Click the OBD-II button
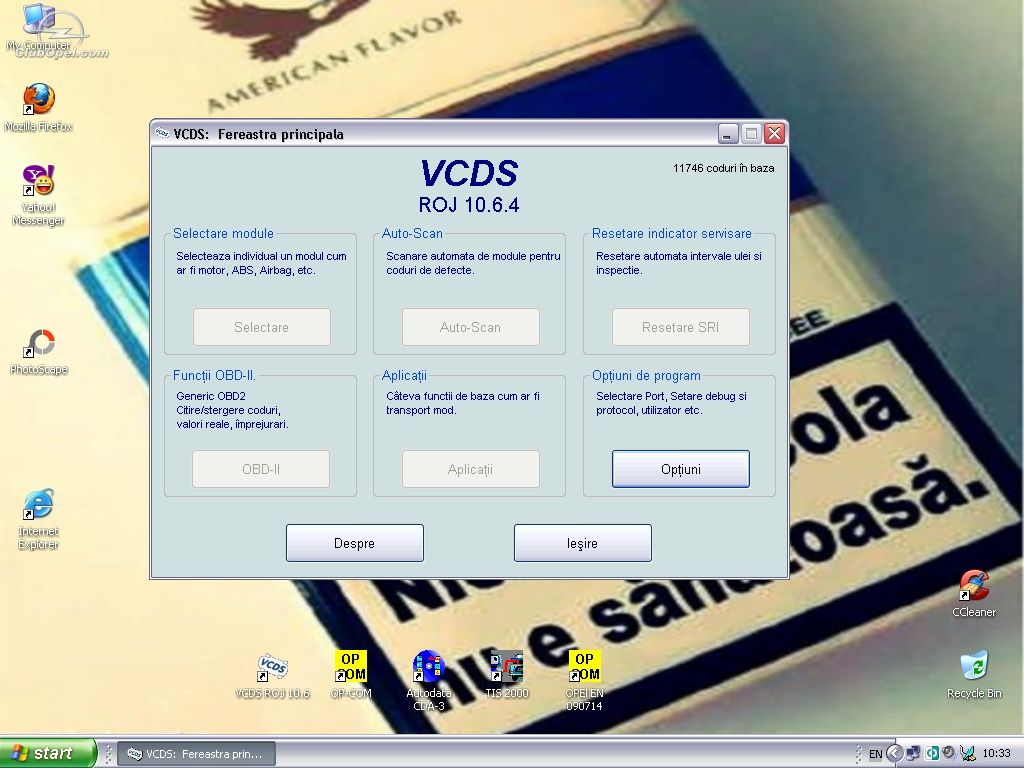The image size is (1024, 768). click(261, 469)
